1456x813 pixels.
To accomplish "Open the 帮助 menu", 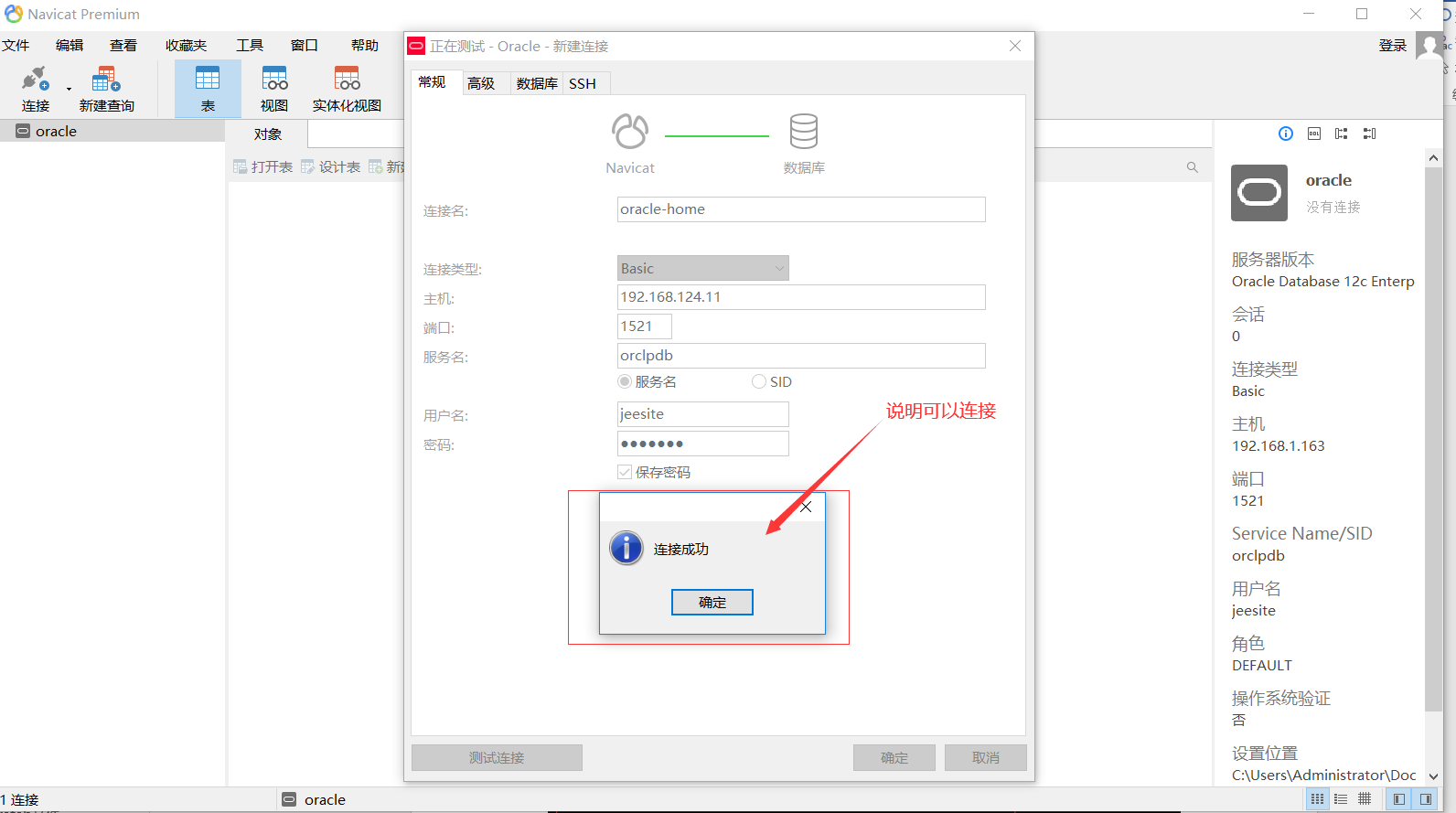I will click(365, 45).
